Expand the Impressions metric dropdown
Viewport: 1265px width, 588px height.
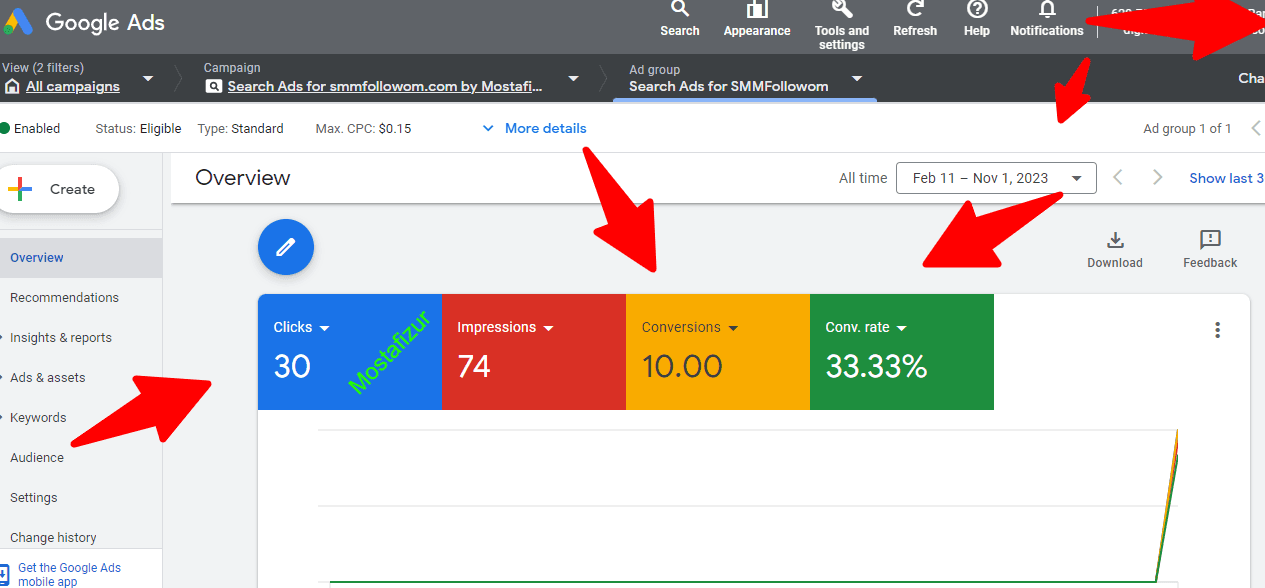click(x=548, y=328)
